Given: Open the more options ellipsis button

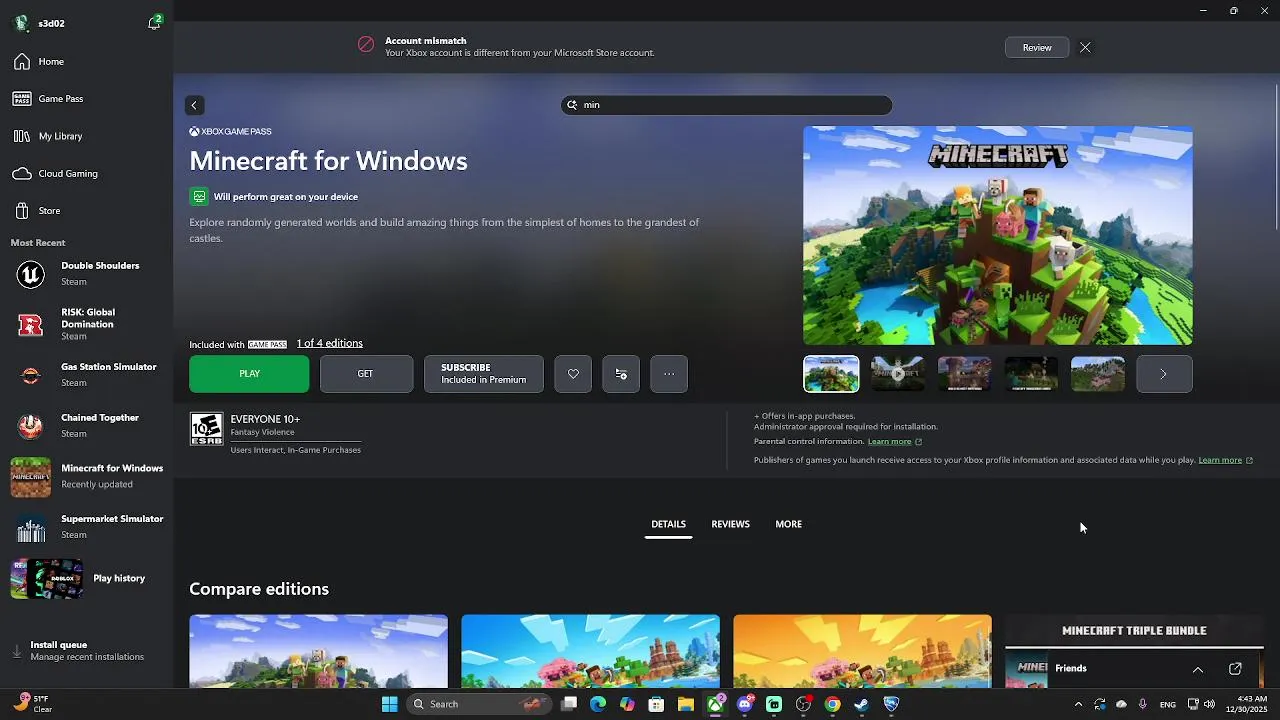Looking at the screenshot, I should 669,374.
